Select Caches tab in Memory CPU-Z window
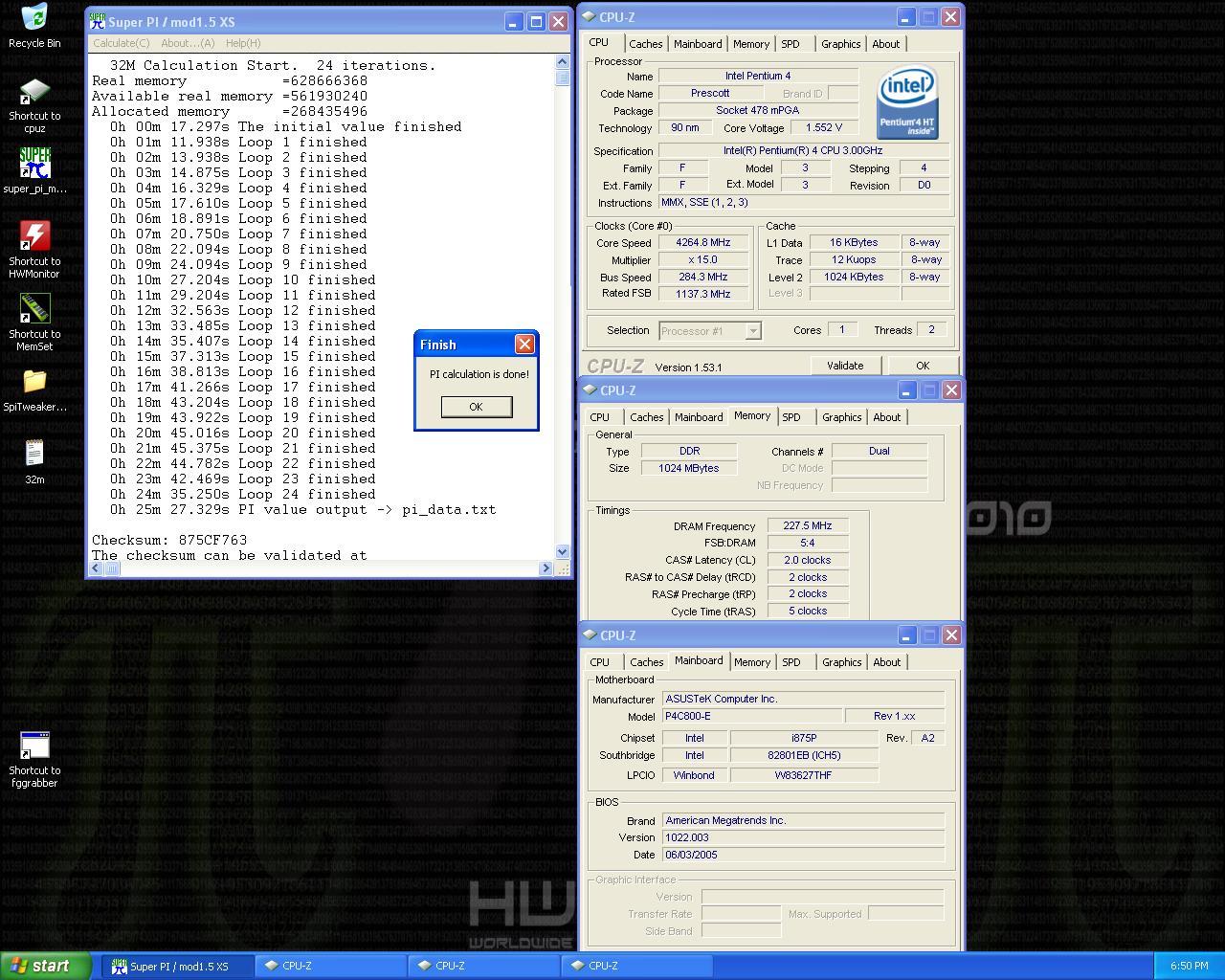The image size is (1225, 980). click(x=647, y=417)
